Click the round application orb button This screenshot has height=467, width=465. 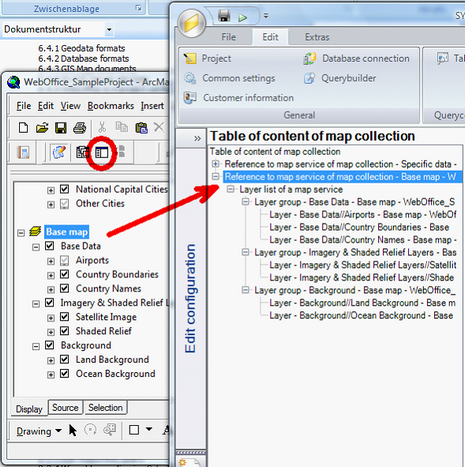pyautogui.click(x=192, y=23)
